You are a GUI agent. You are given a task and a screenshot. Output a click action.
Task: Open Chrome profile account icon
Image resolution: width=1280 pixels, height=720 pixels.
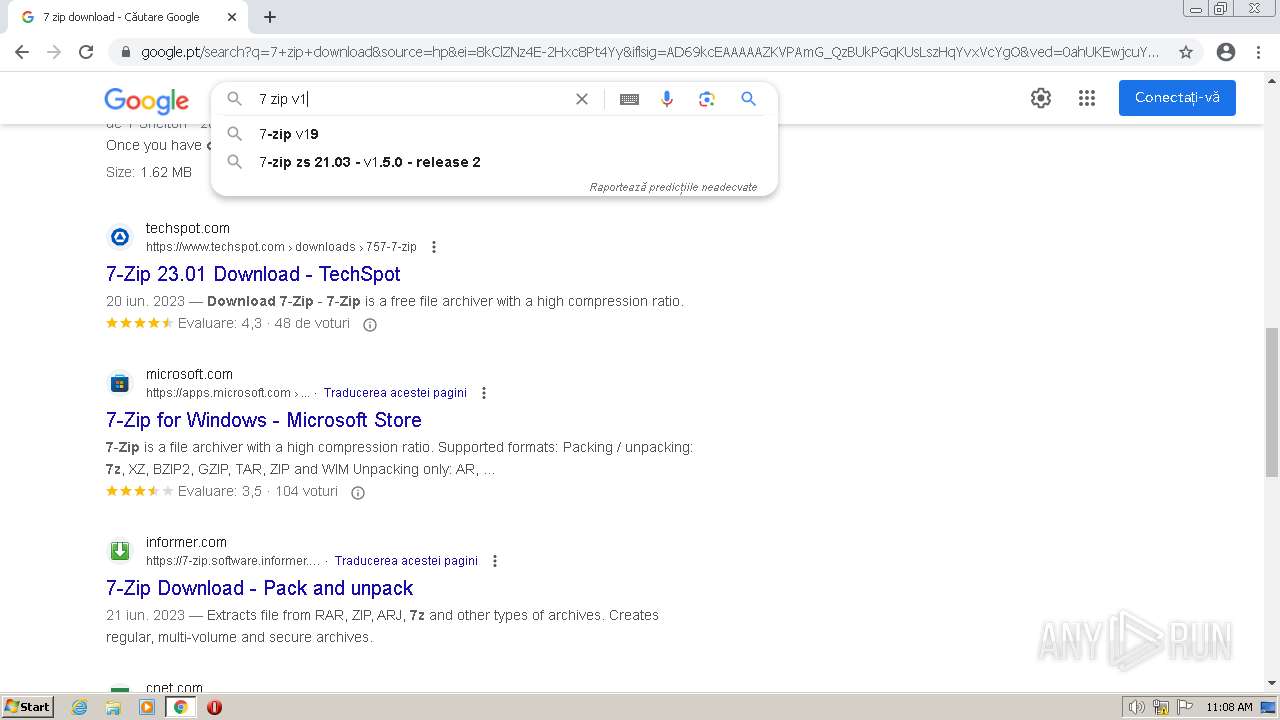tap(1226, 52)
